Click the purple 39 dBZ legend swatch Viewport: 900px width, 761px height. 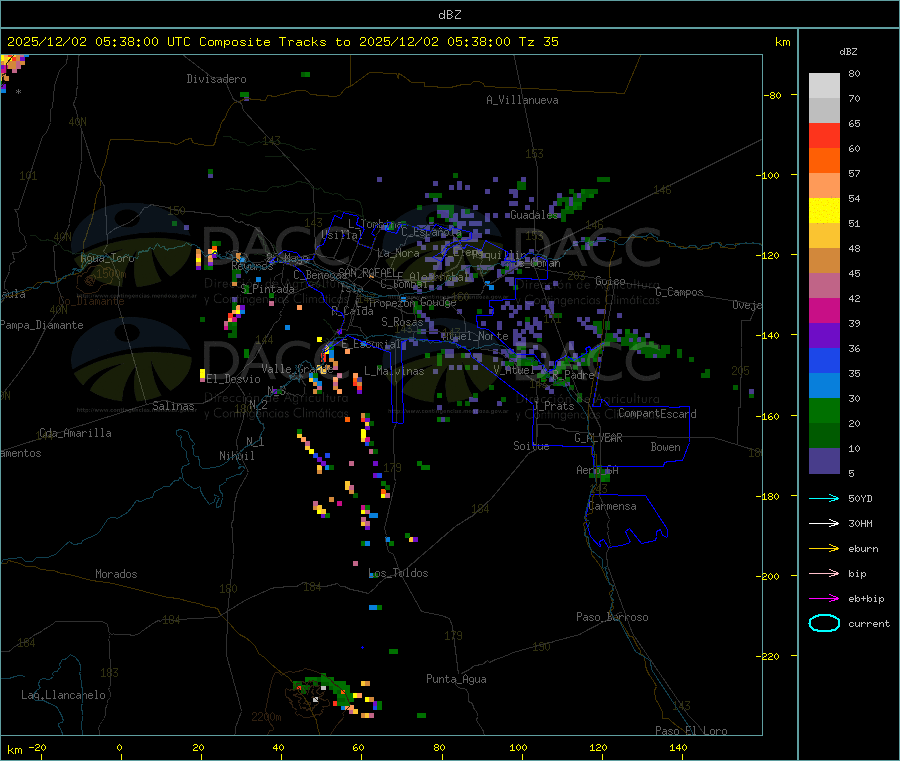point(824,336)
